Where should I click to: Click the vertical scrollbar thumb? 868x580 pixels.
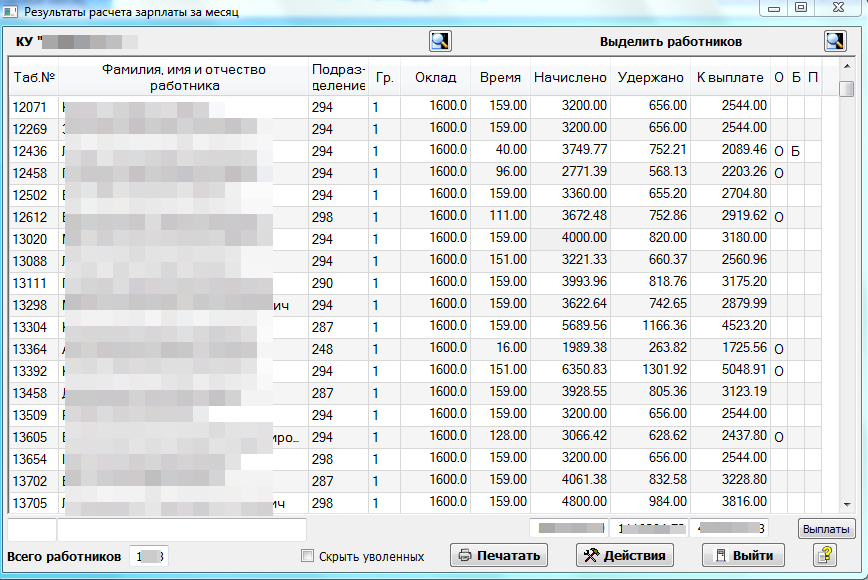pyautogui.click(x=846, y=90)
